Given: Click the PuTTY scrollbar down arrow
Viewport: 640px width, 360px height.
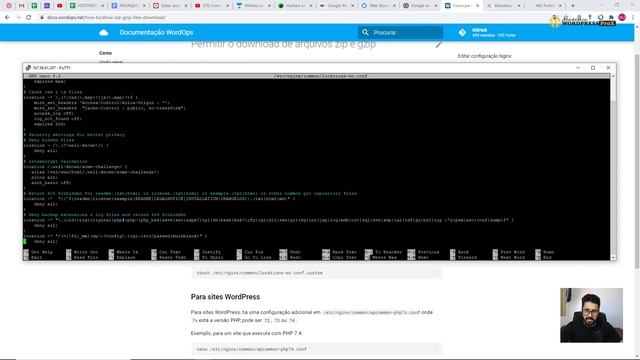Looking at the screenshot, I should (613, 258).
